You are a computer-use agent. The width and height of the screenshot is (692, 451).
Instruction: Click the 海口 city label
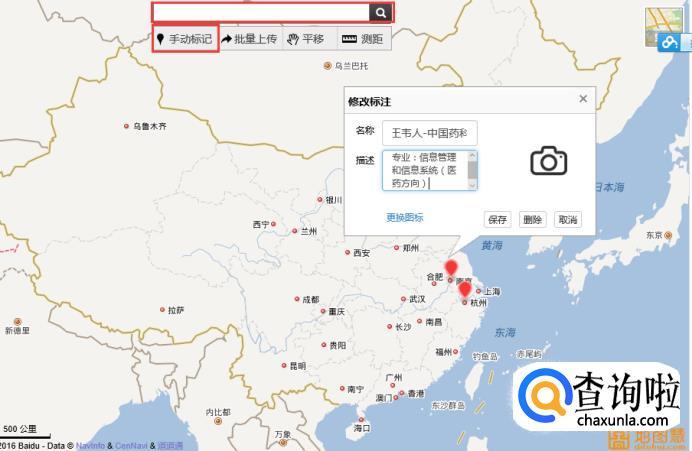362,428
